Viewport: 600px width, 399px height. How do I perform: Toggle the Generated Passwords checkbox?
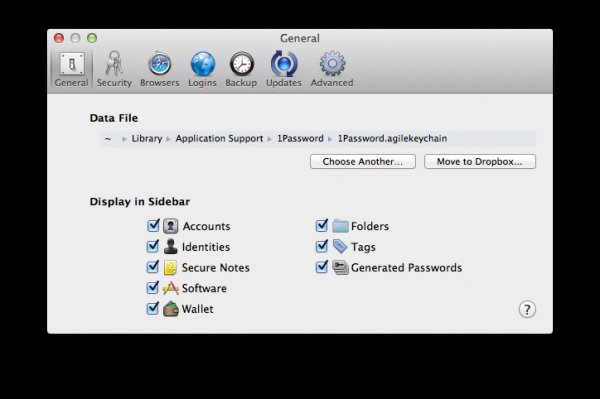click(x=322, y=267)
